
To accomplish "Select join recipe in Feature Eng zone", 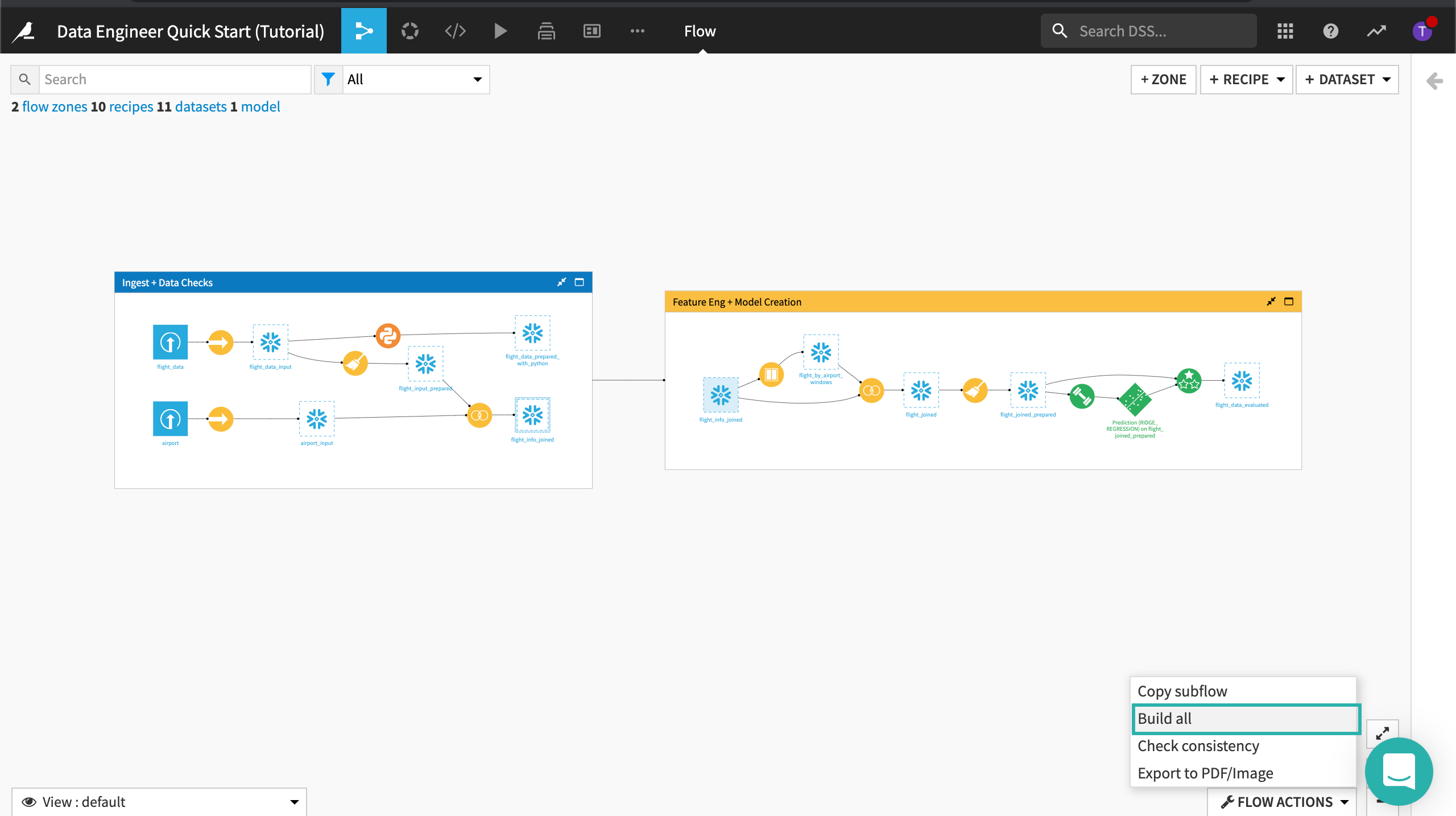I will click(871, 390).
